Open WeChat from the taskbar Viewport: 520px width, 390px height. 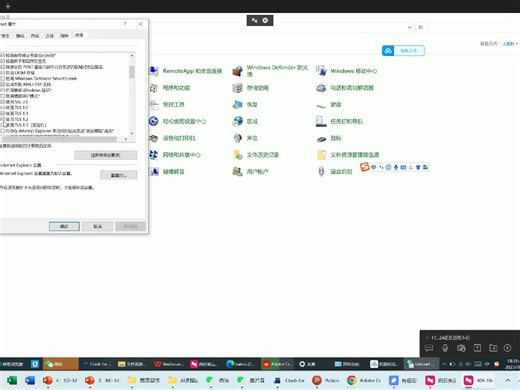pyautogui.click(x=61, y=364)
